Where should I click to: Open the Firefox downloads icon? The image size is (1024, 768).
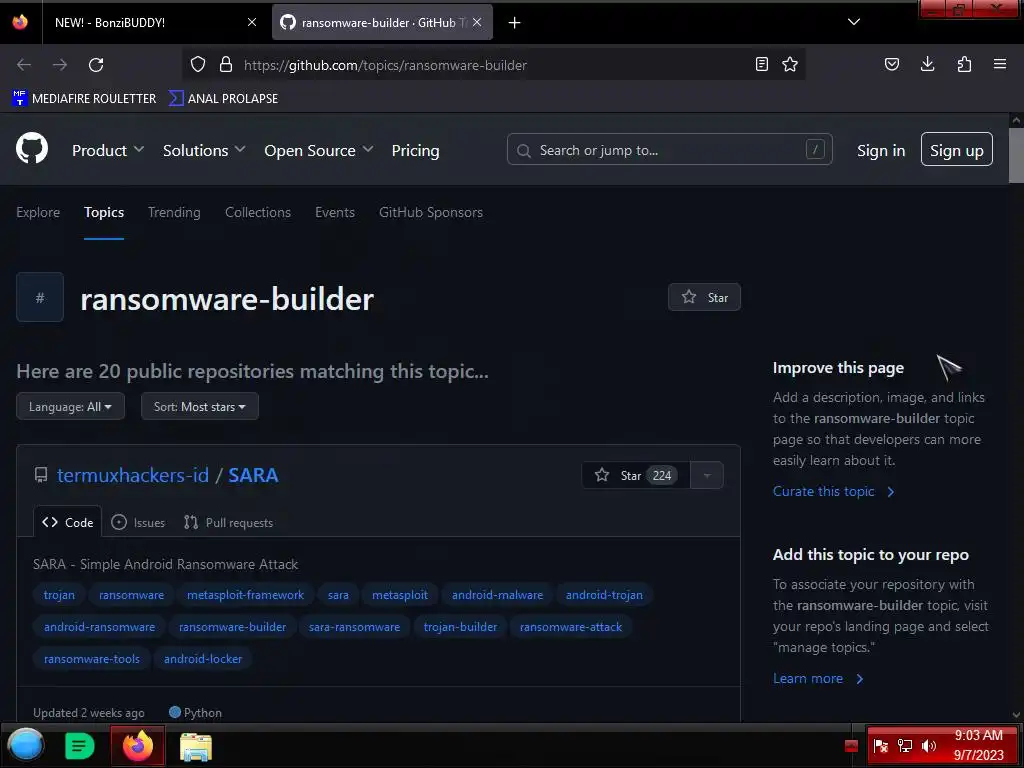(x=927, y=64)
